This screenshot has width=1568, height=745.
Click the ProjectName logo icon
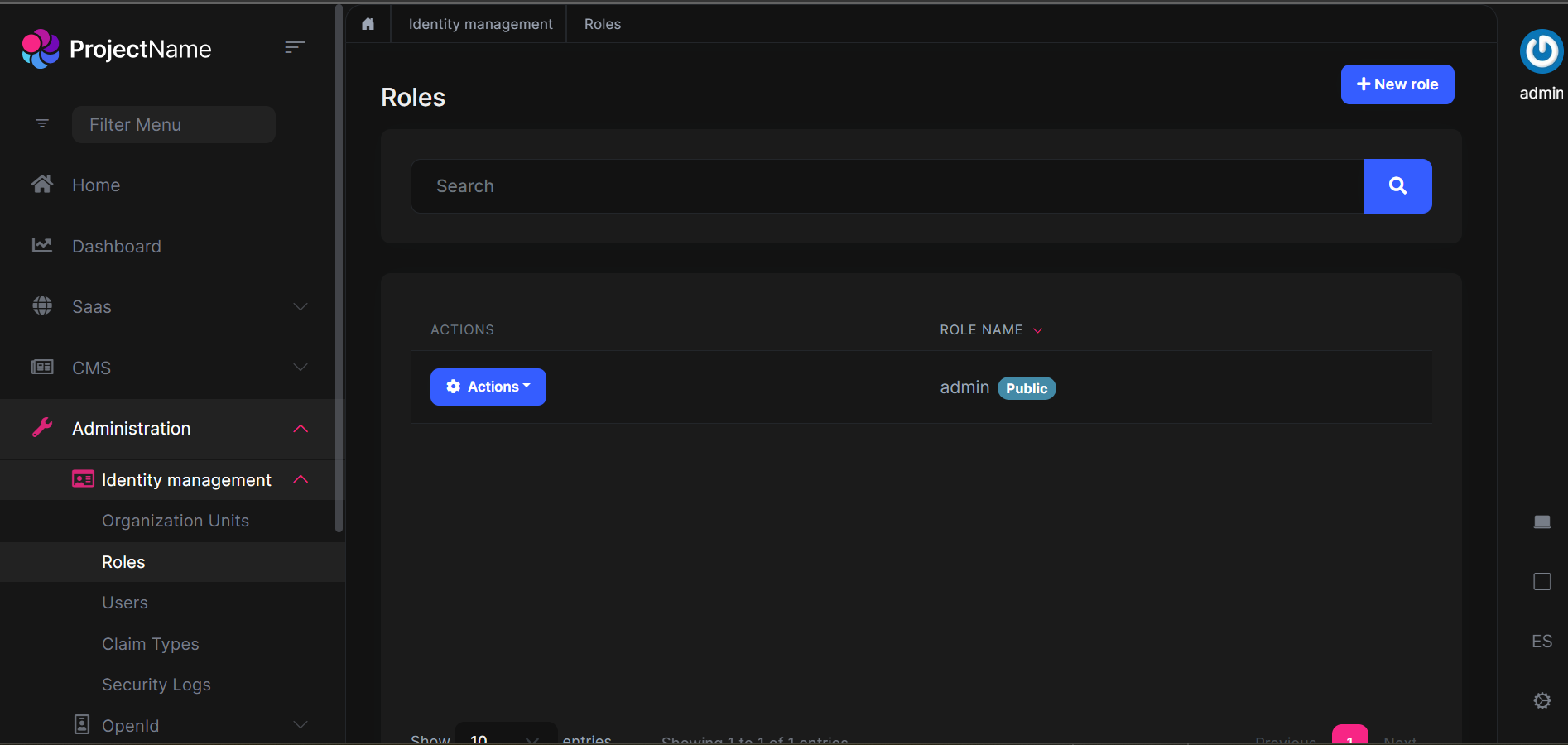[x=40, y=50]
